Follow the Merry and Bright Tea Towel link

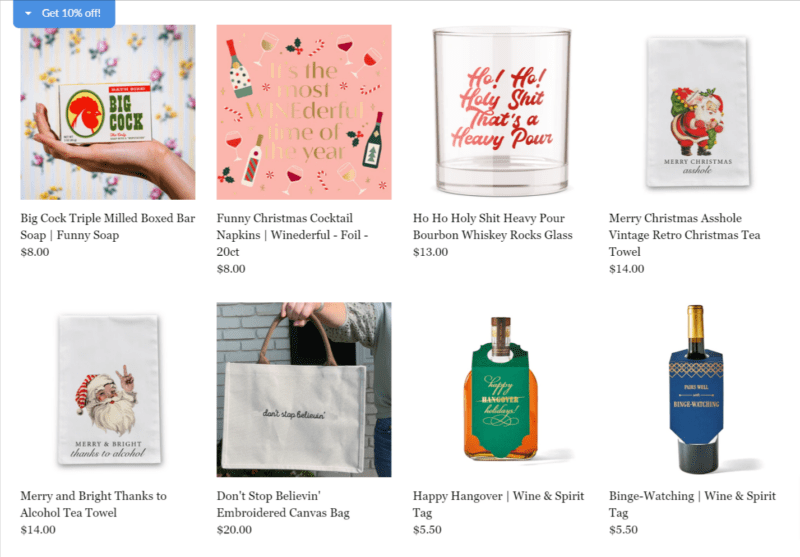pos(93,504)
